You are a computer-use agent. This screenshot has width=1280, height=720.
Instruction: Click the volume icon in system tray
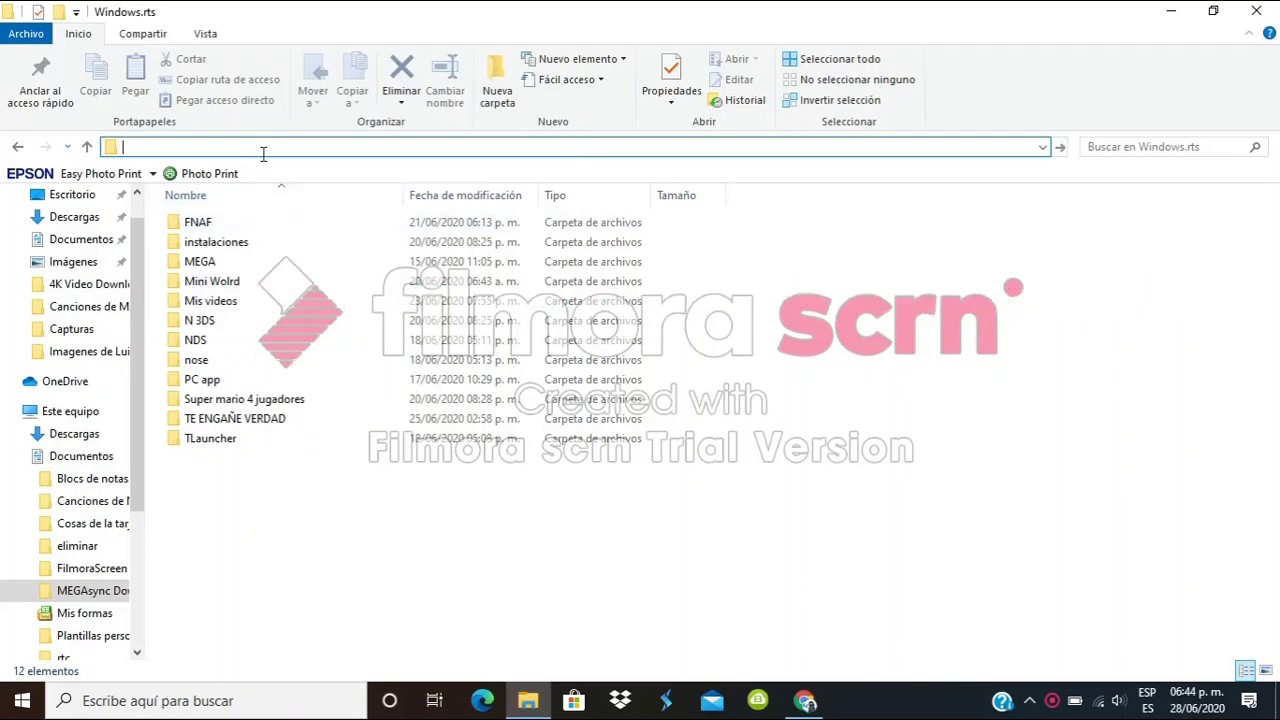point(1118,701)
